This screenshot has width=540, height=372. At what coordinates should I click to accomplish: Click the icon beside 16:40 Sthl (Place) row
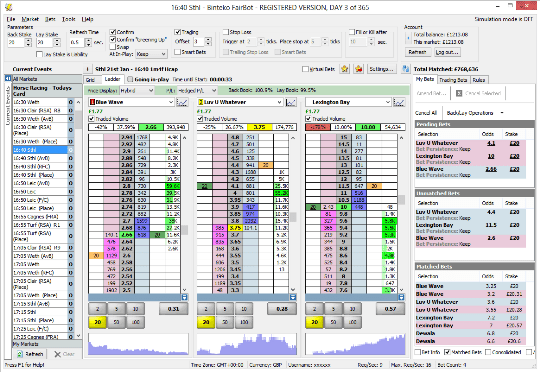[x=71, y=175]
